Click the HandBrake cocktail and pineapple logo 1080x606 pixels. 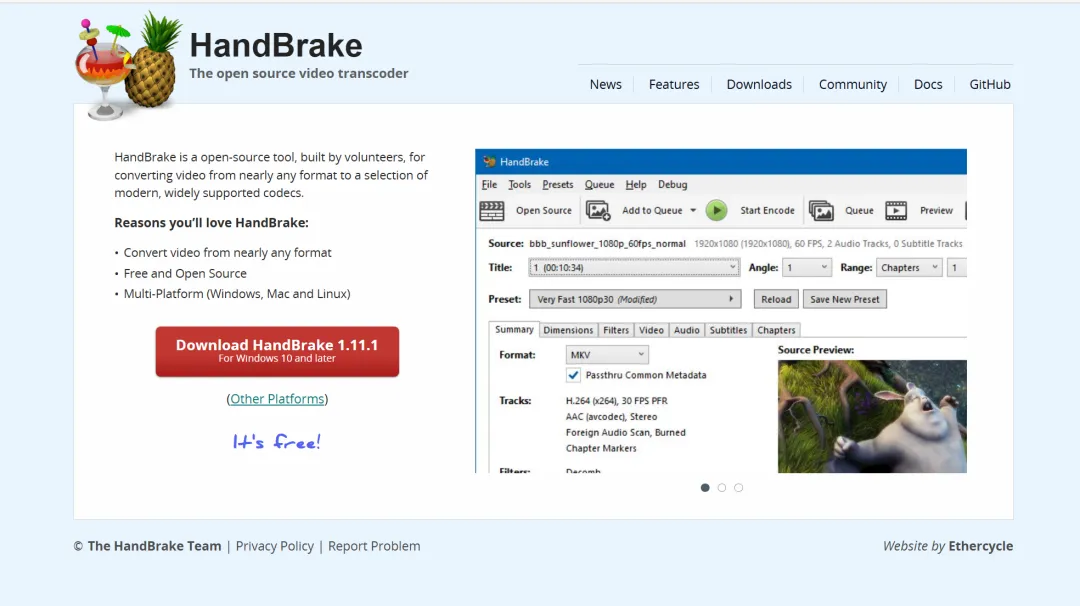128,66
